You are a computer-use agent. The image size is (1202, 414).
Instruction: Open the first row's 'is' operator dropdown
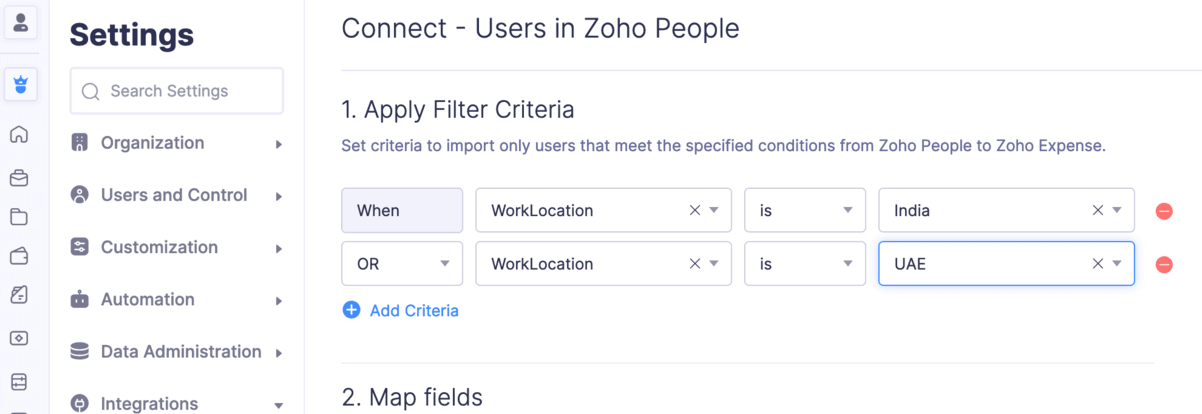[x=804, y=210]
